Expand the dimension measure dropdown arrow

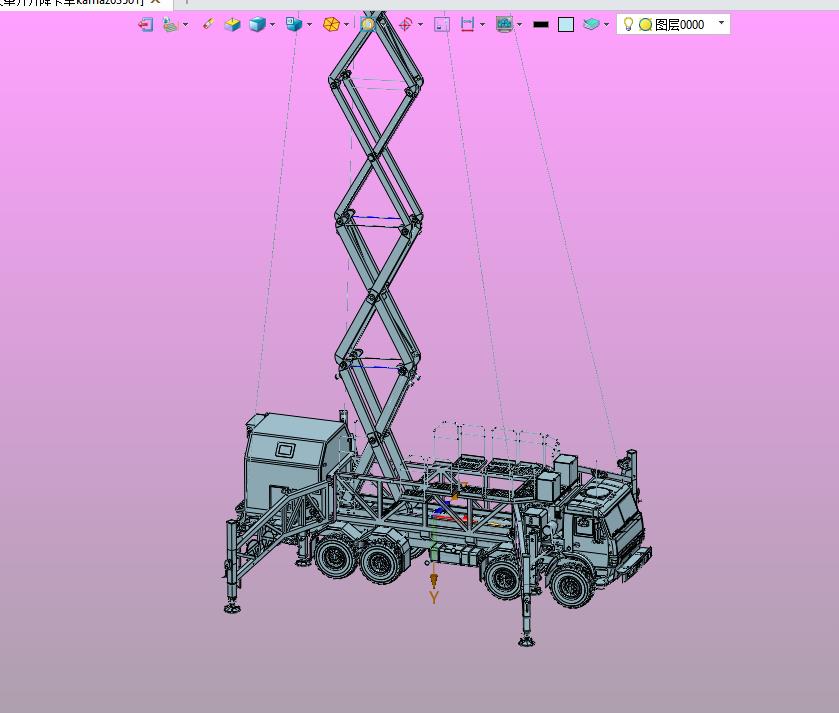tap(482, 25)
